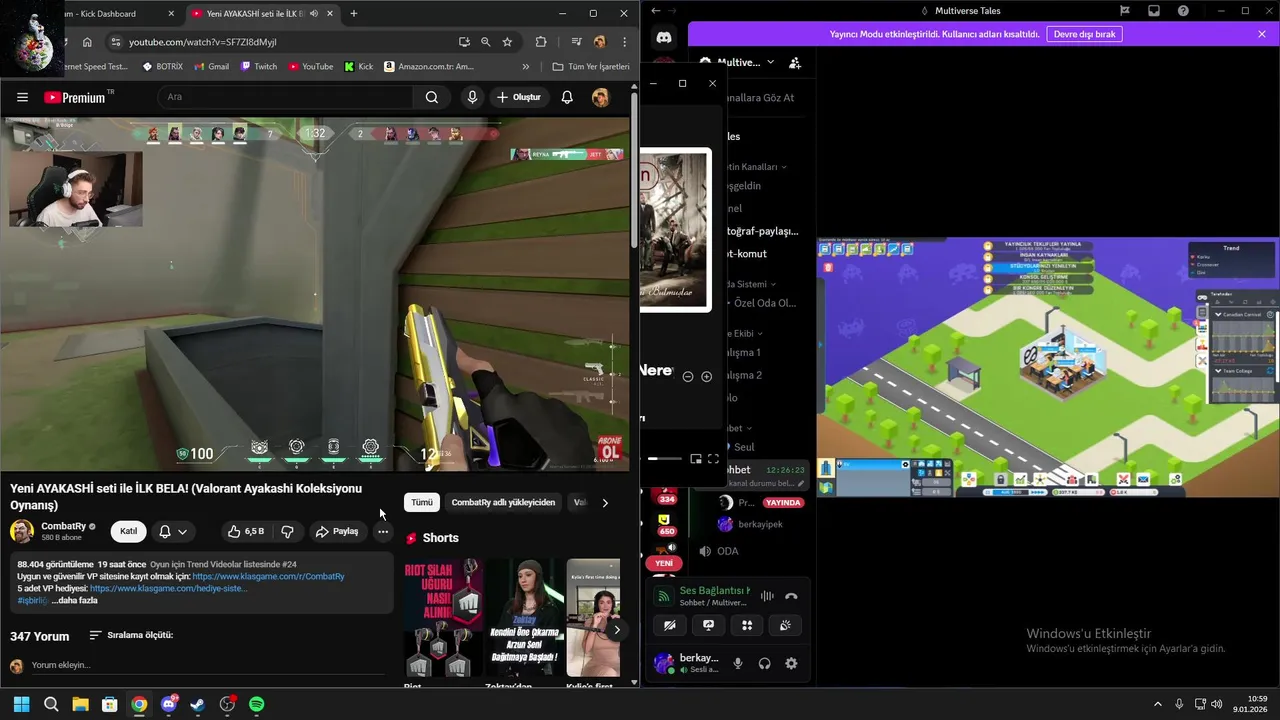Open a new Chrome tab
The width and height of the screenshot is (1280, 720).
tap(354, 13)
